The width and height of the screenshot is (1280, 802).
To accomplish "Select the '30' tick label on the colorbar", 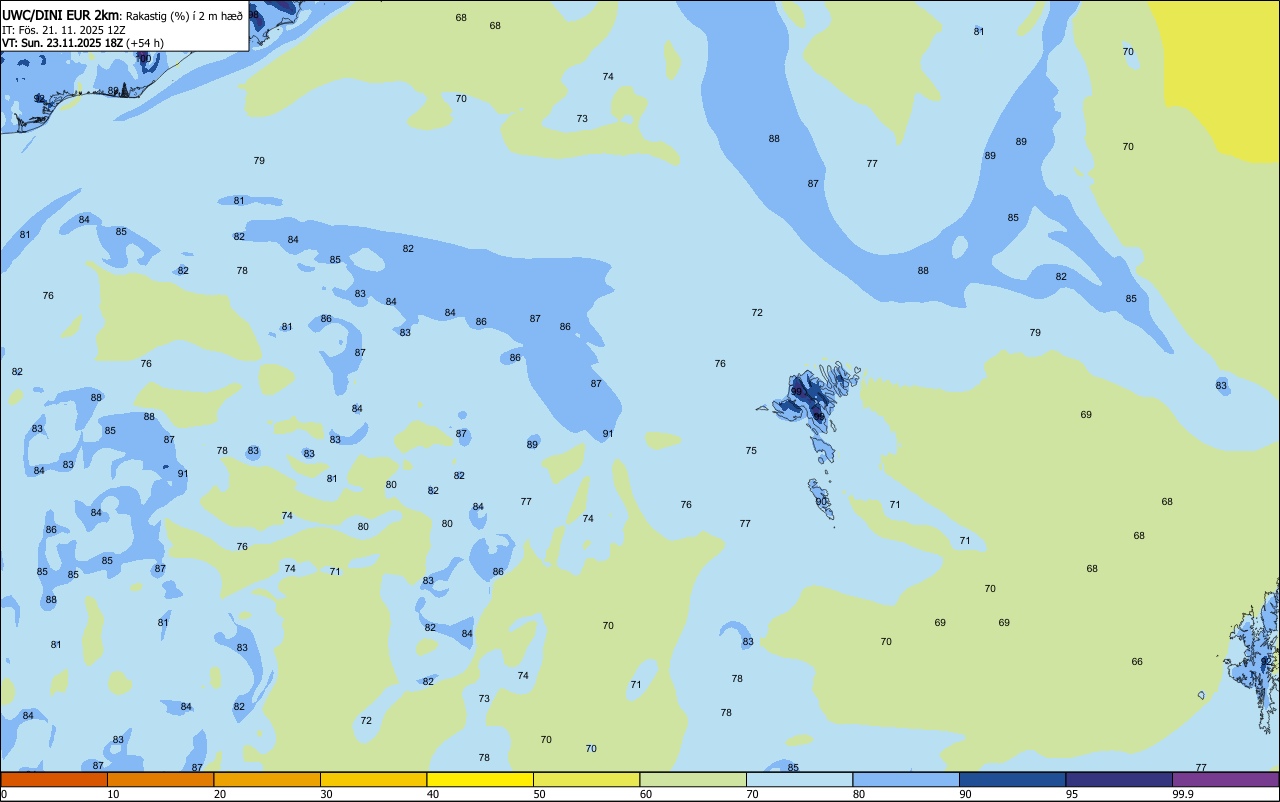I will 326,794.
